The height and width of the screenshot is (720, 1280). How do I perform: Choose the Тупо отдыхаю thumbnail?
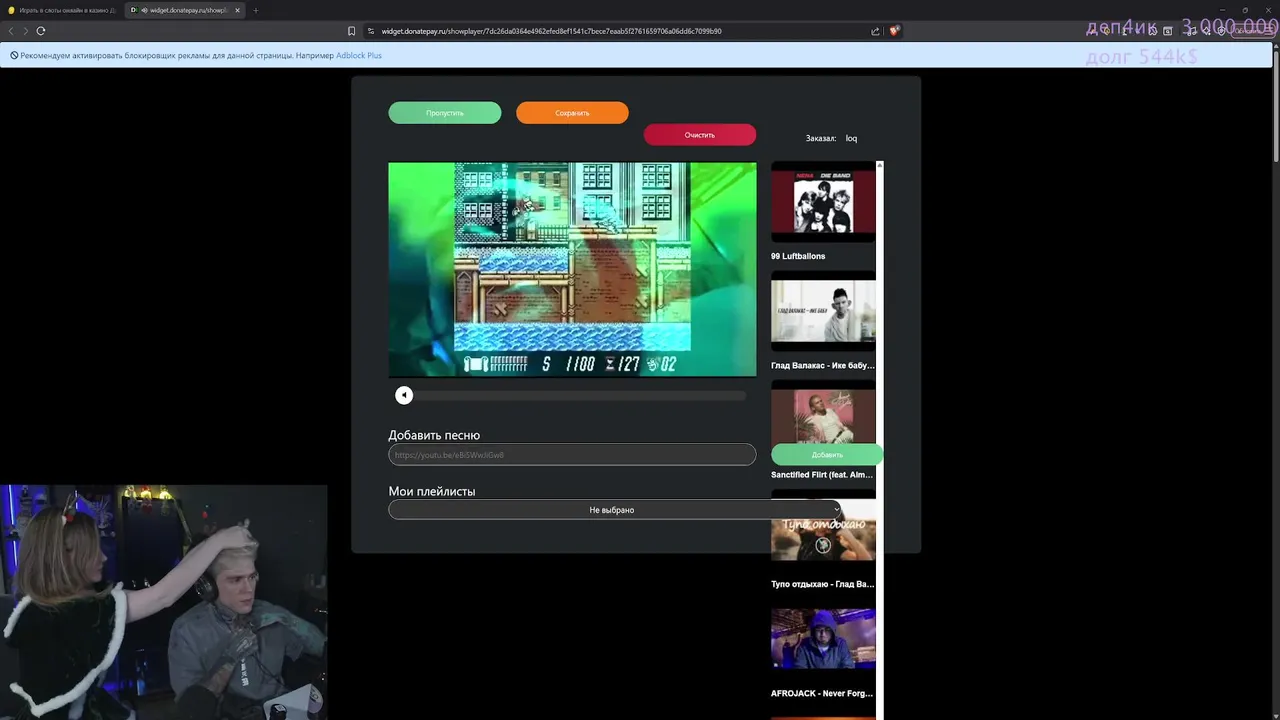pyautogui.click(x=823, y=530)
